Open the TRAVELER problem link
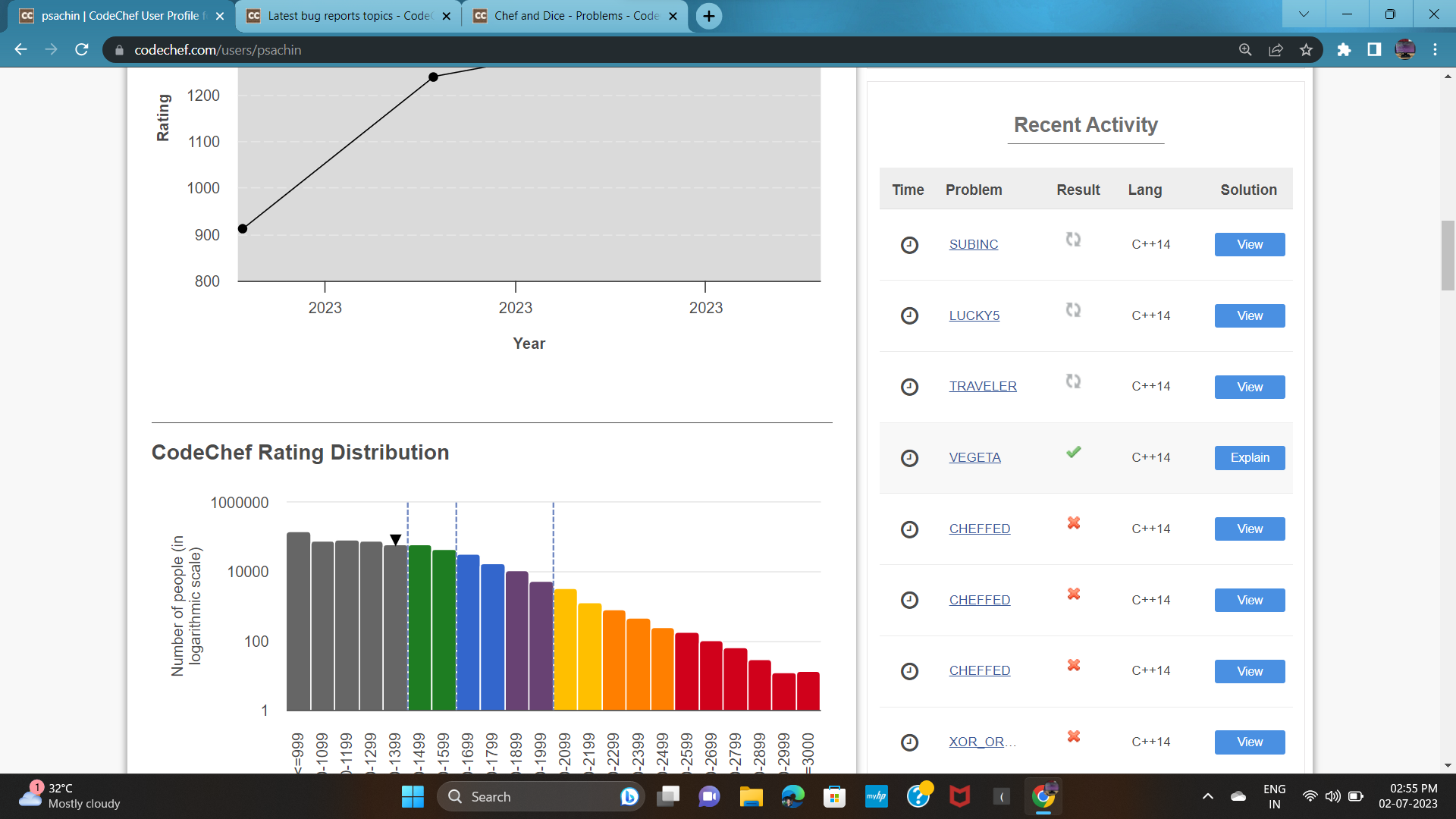 982,386
